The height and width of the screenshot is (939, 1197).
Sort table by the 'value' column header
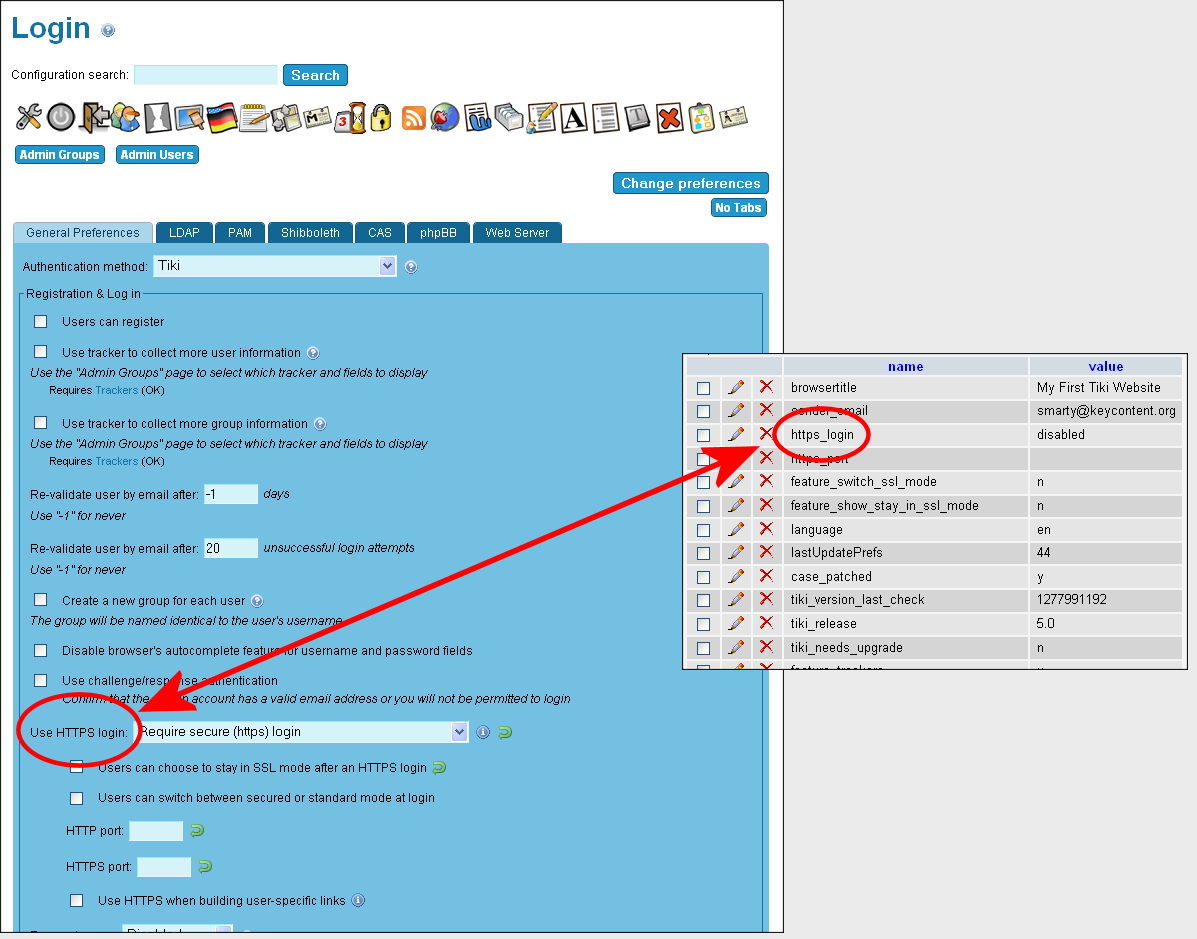pyautogui.click(x=1105, y=366)
